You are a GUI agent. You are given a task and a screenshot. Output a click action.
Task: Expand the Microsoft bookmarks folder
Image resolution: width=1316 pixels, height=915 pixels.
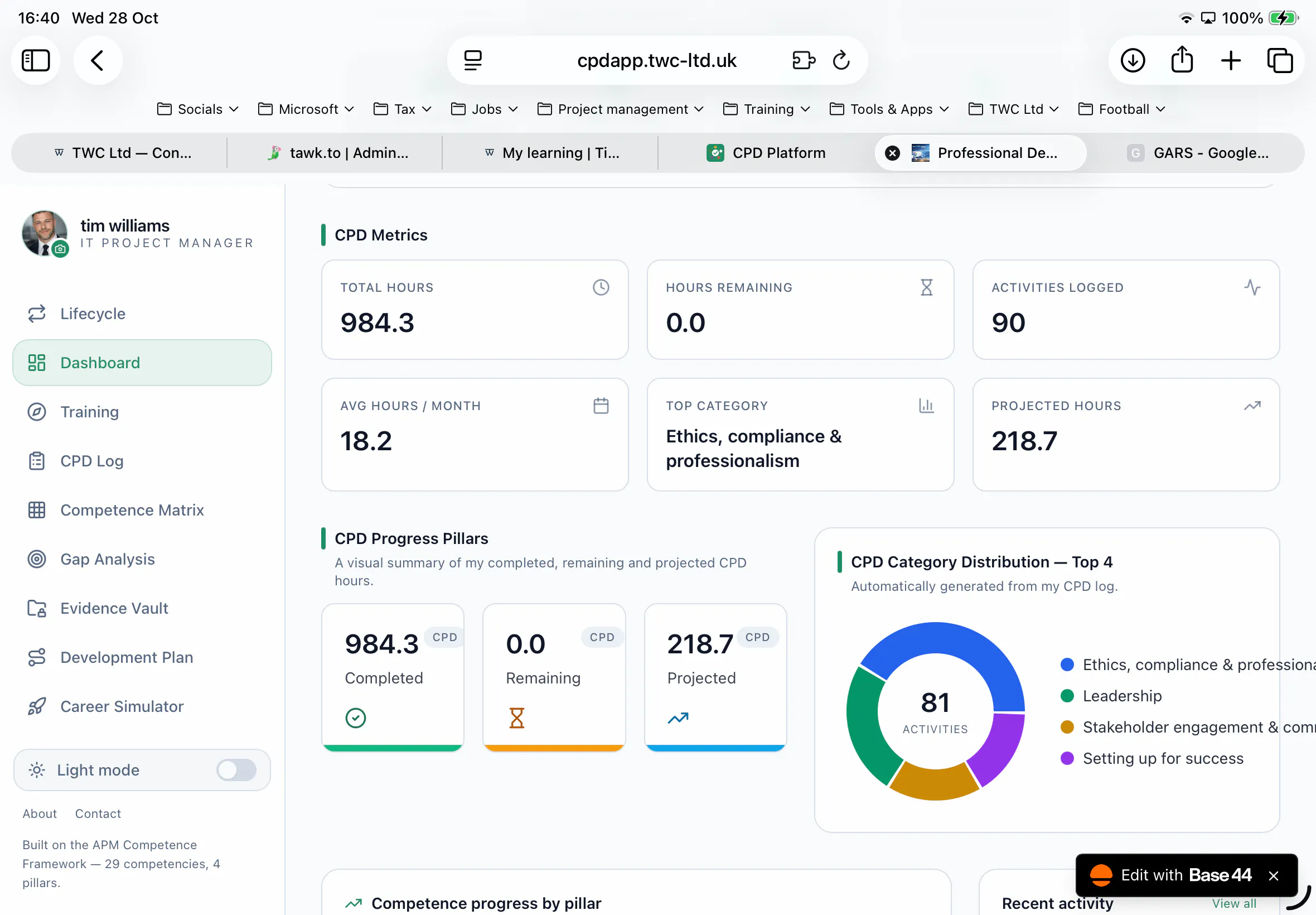(306, 109)
